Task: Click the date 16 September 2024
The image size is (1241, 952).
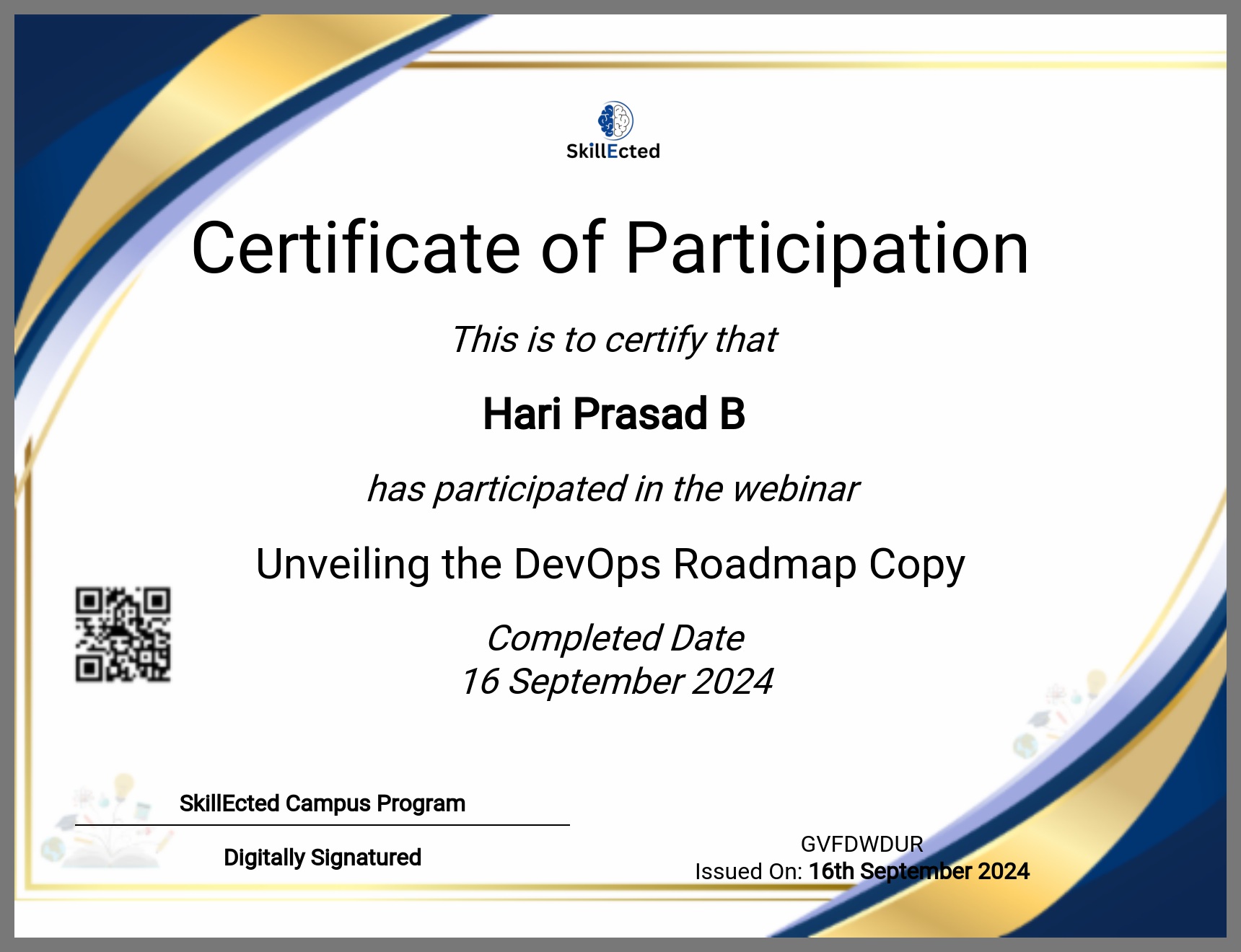Action: pyautogui.click(x=616, y=682)
